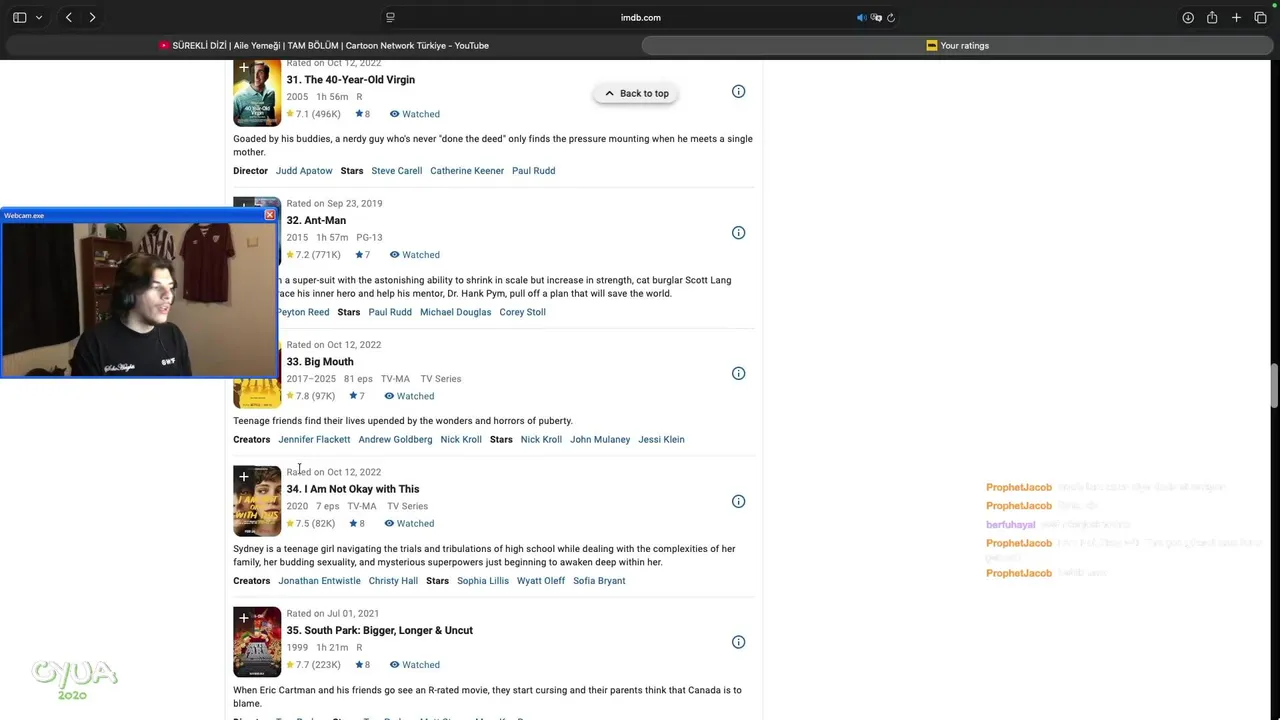Open Catherine Keener's page
The height and width of the screenshot is (720, 1280).
(x=467, y=171)
